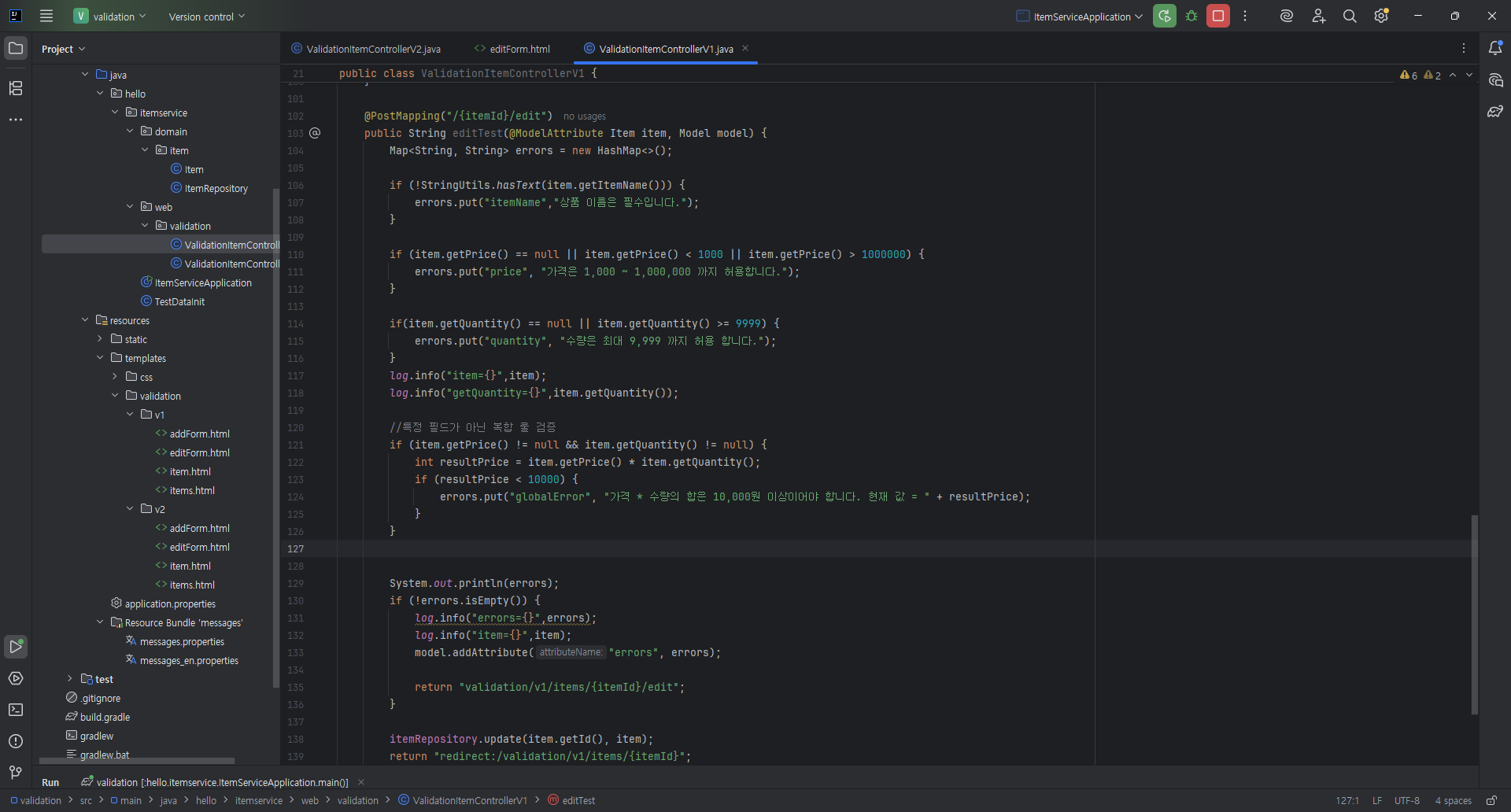1511x812 pixels.
Task: Open ItemServiceApplication run configuration dropdown
Action: 1079,16
